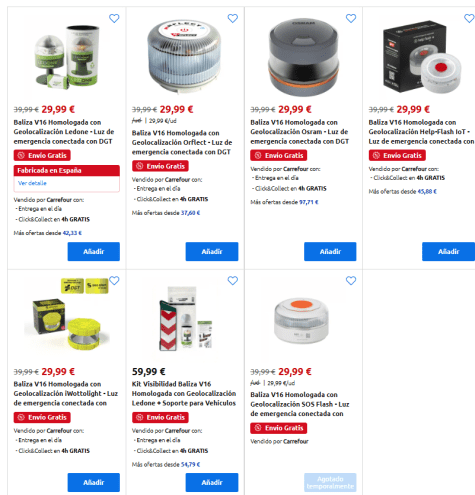This screenshot has width=475, height=495.
Task: Open the Ledone baliza product image
Action: (67, 57)
